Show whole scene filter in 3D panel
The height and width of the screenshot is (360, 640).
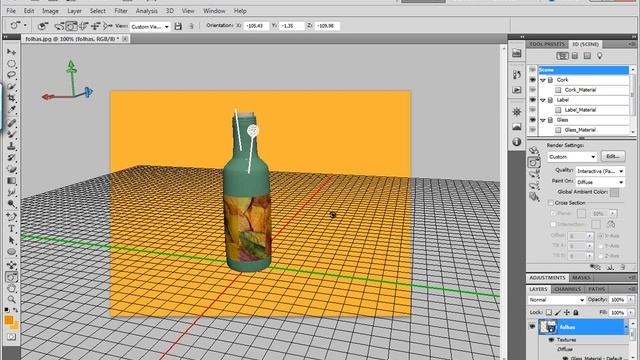[562, 56]
